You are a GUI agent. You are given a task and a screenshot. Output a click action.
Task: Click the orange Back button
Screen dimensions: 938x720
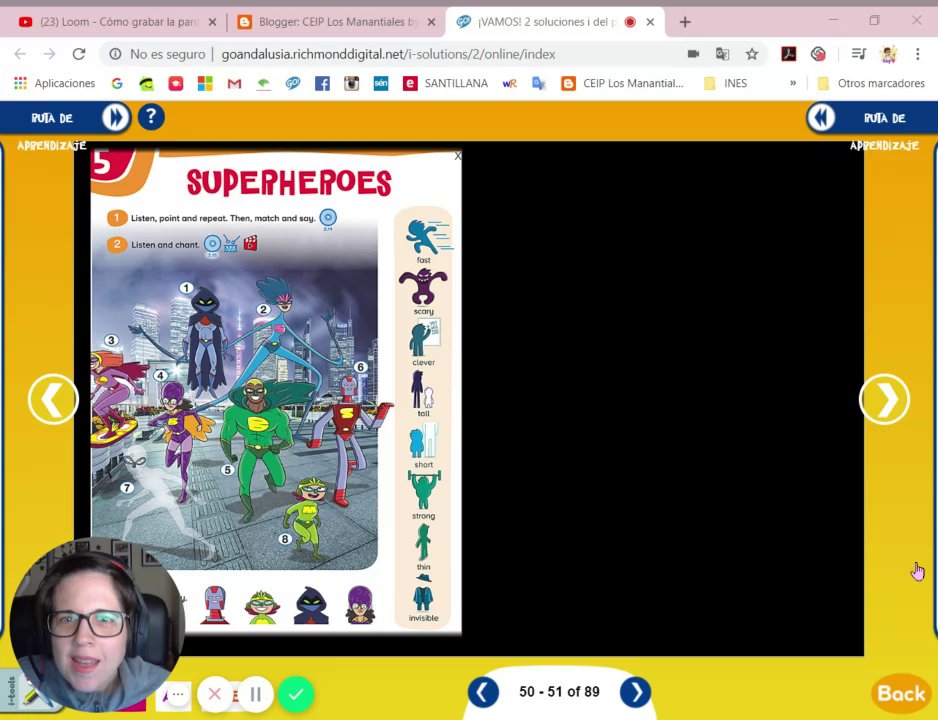[901, 694]
